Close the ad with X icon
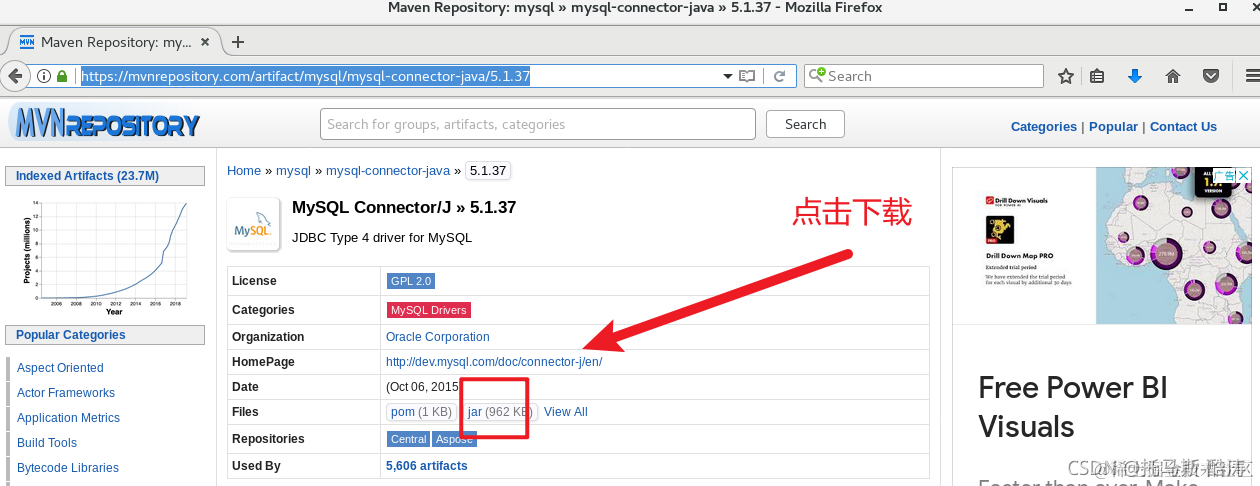 [x=1244, y=176]
